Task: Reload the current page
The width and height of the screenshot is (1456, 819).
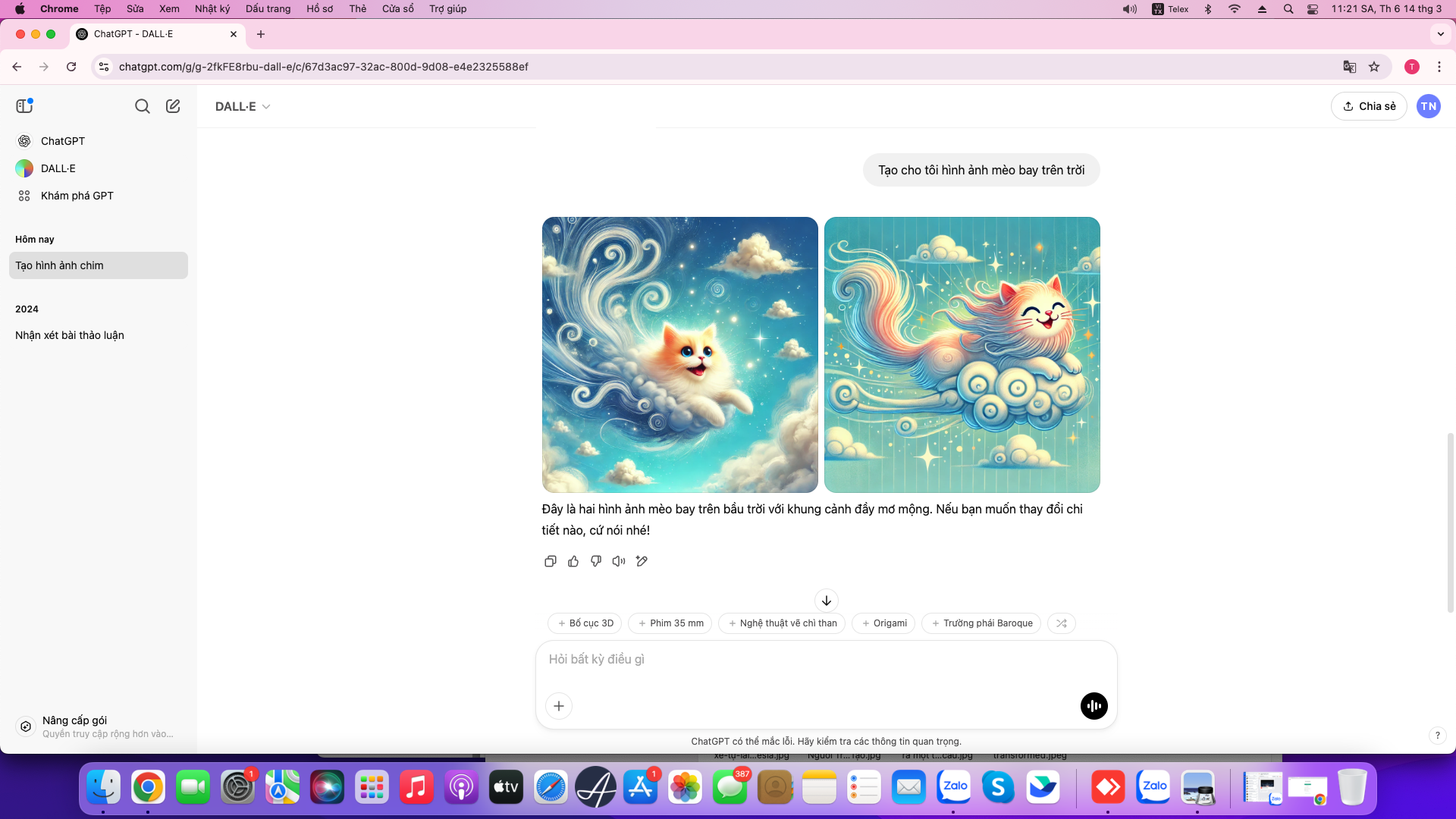Action: (x=71, y=67)
